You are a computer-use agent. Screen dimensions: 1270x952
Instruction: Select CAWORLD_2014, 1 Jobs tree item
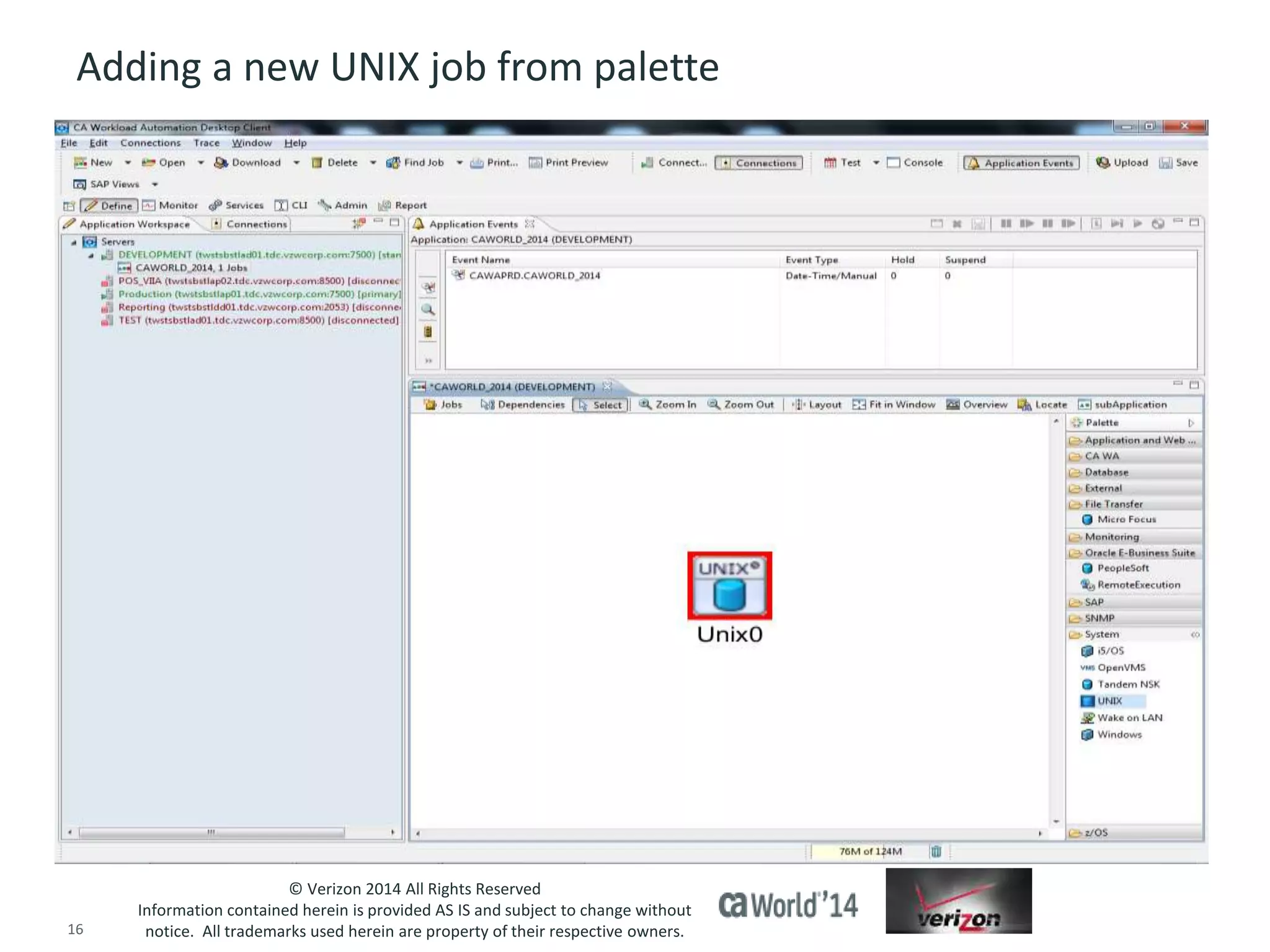pyautogui.click(x=183, y=268)
